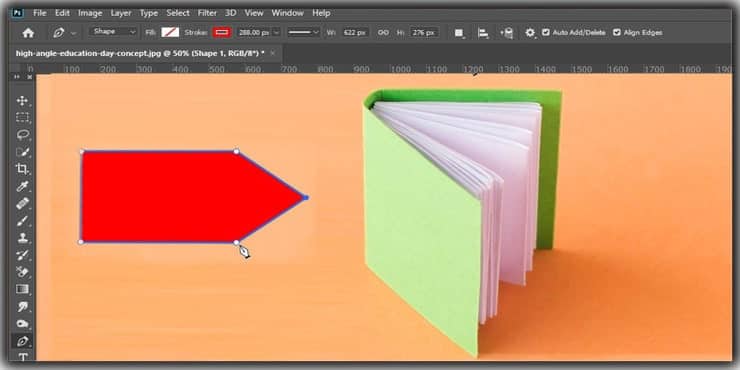Viewport: 740px width, 370px height.
Task: Select the Gradient tool
Action: click(x=22, y=289)
